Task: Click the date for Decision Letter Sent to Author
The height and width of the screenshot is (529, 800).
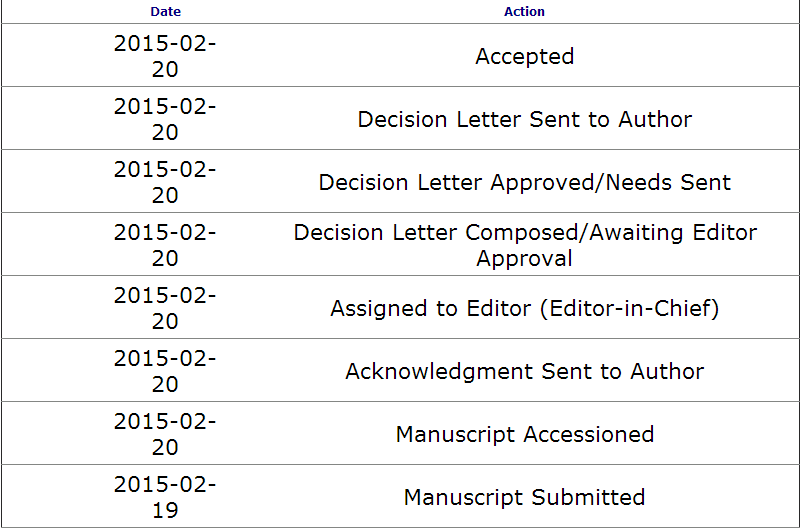Action: [x=165, y=119]
